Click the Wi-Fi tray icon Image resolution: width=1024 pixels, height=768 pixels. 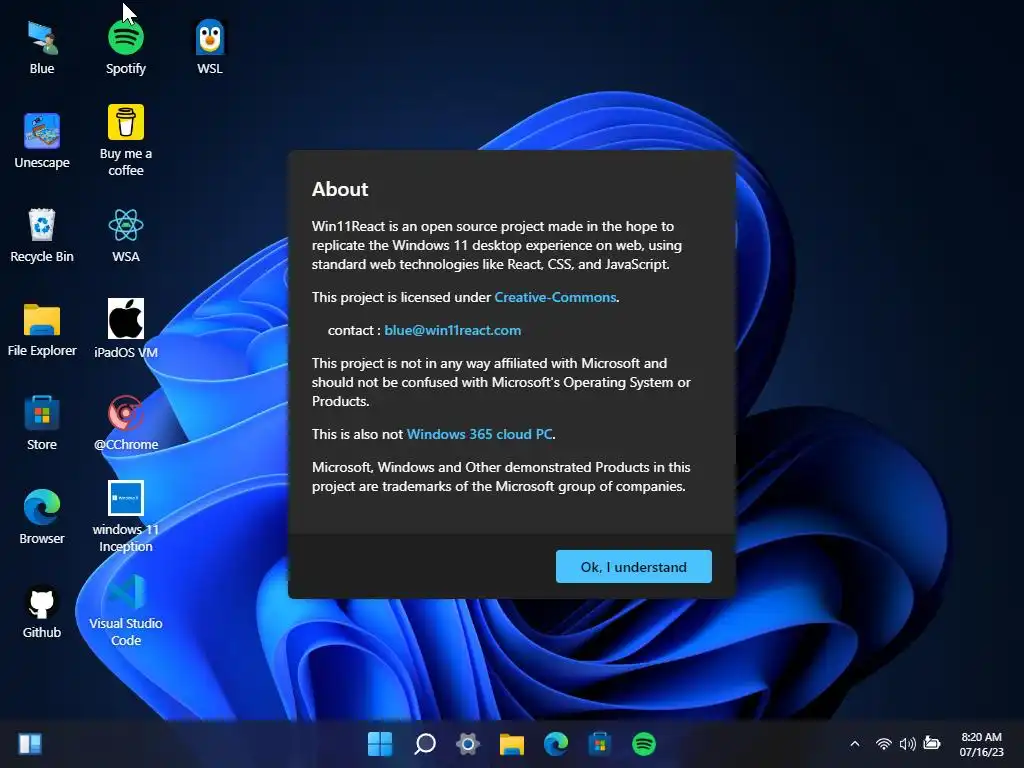pyautogui.click(x=883, y=744)
